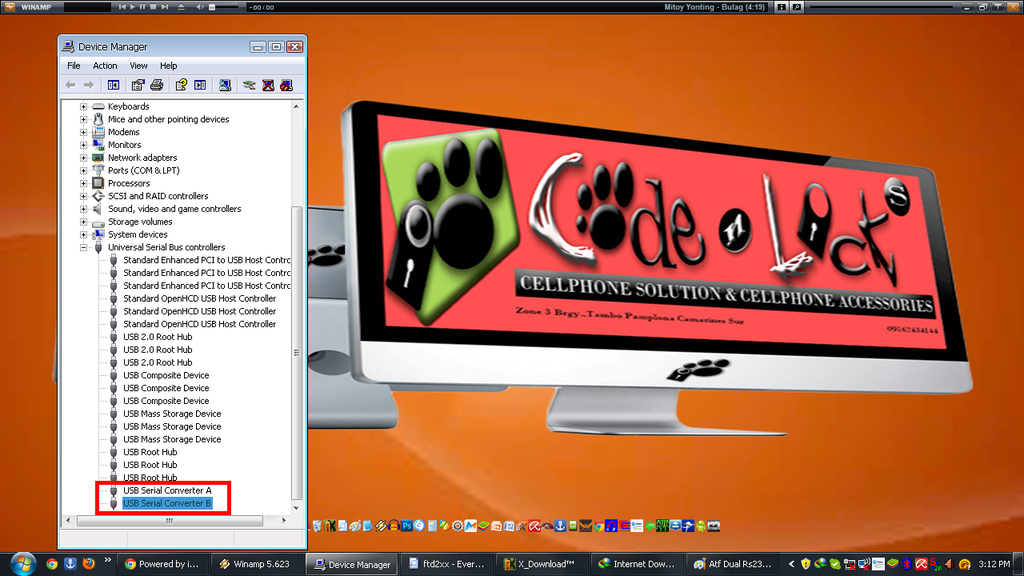
Task: Toggle the console tree pane icon
Action: [x=114, y=85]
